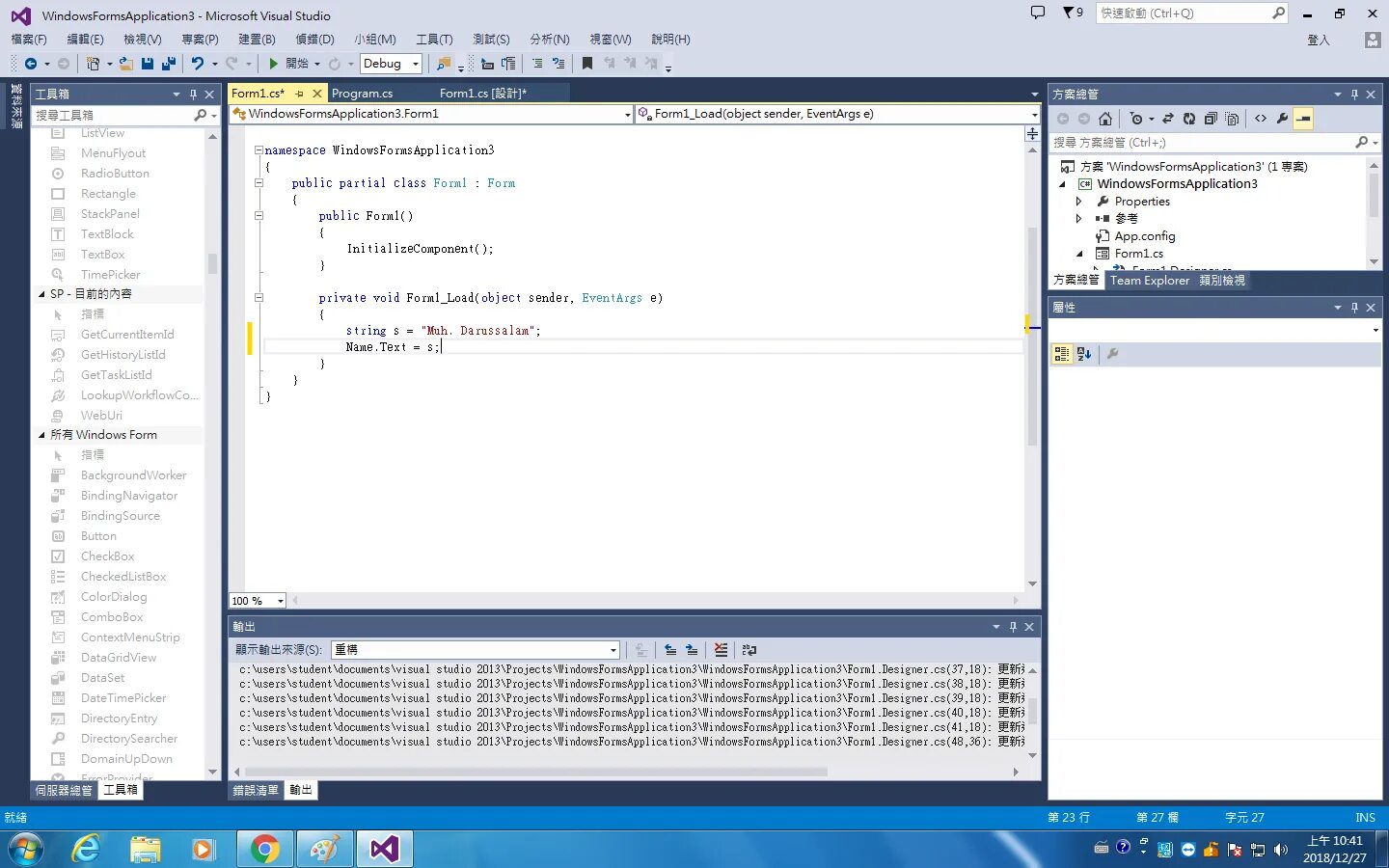Start debugging with the green play icon

click(x=274, y=64)
